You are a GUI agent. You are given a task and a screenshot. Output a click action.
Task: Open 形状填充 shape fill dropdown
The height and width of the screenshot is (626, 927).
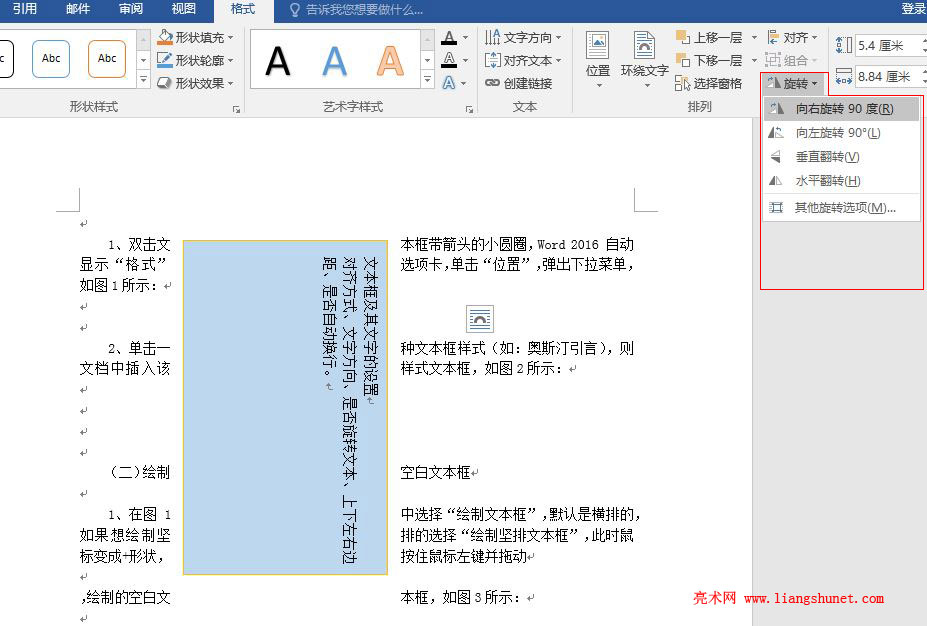coord(196,37)
